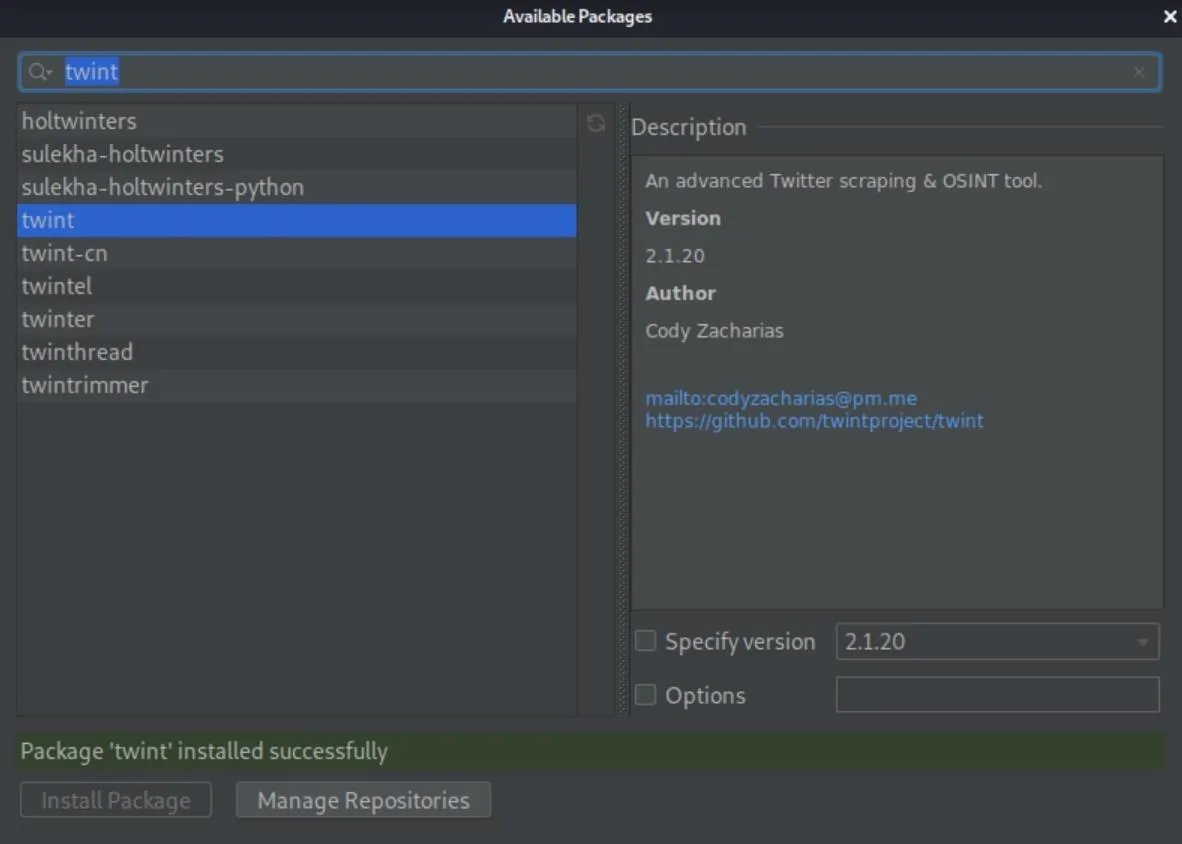Image resolution: width=1182 pixels, height=844 pixels.
Task: Click the Install Package button
Action: tap(116, 800)
